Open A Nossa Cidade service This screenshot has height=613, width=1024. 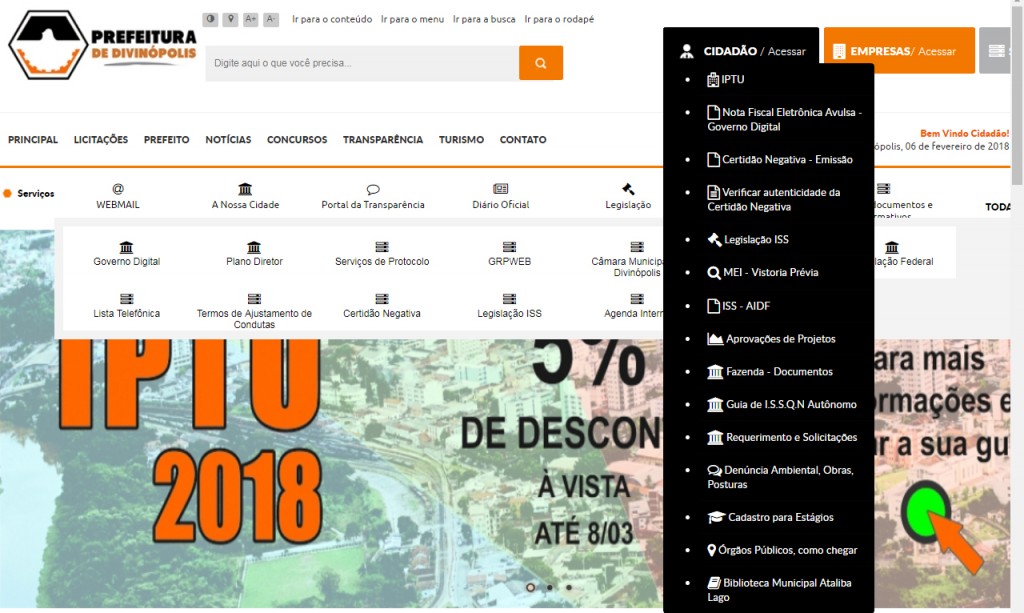coord(246,196)
